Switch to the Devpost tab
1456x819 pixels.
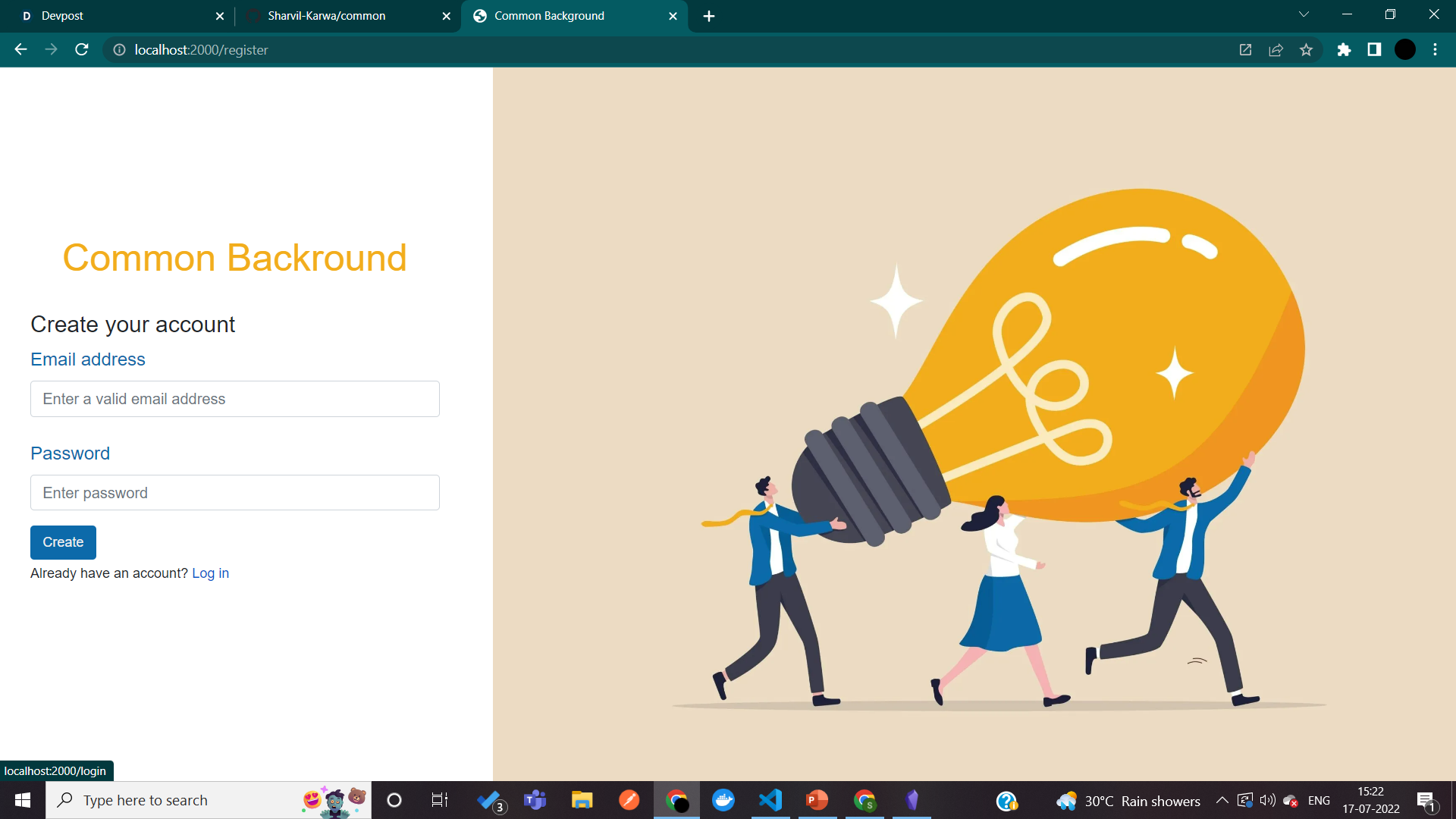114,16
